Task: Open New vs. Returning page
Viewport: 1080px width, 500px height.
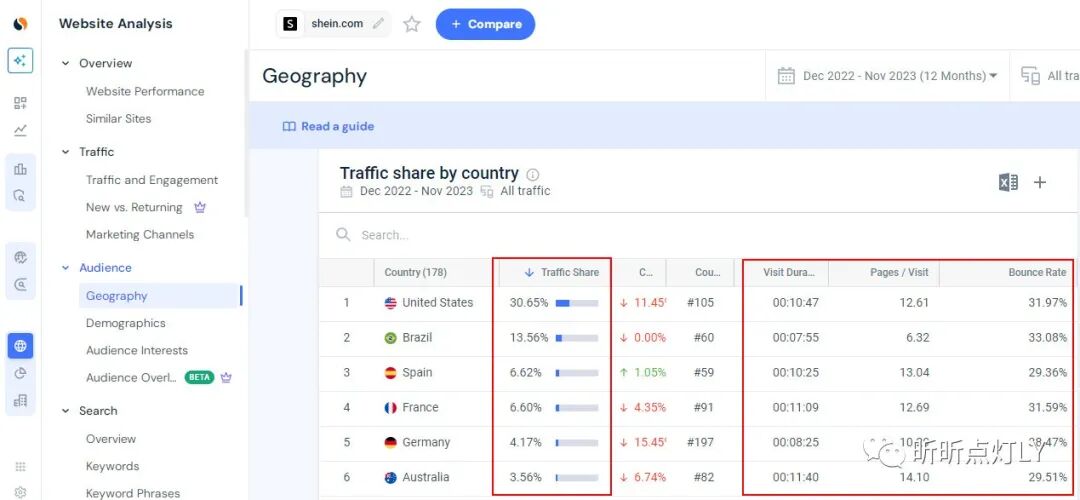Action: click(x=134, y=207)
